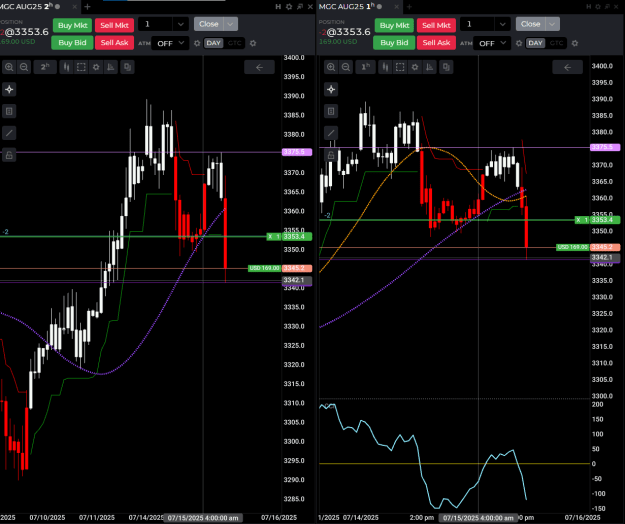Select crosshair tool in 1h chart
The height and width of the screenshot is (524, 625).
tap(331, 89)
